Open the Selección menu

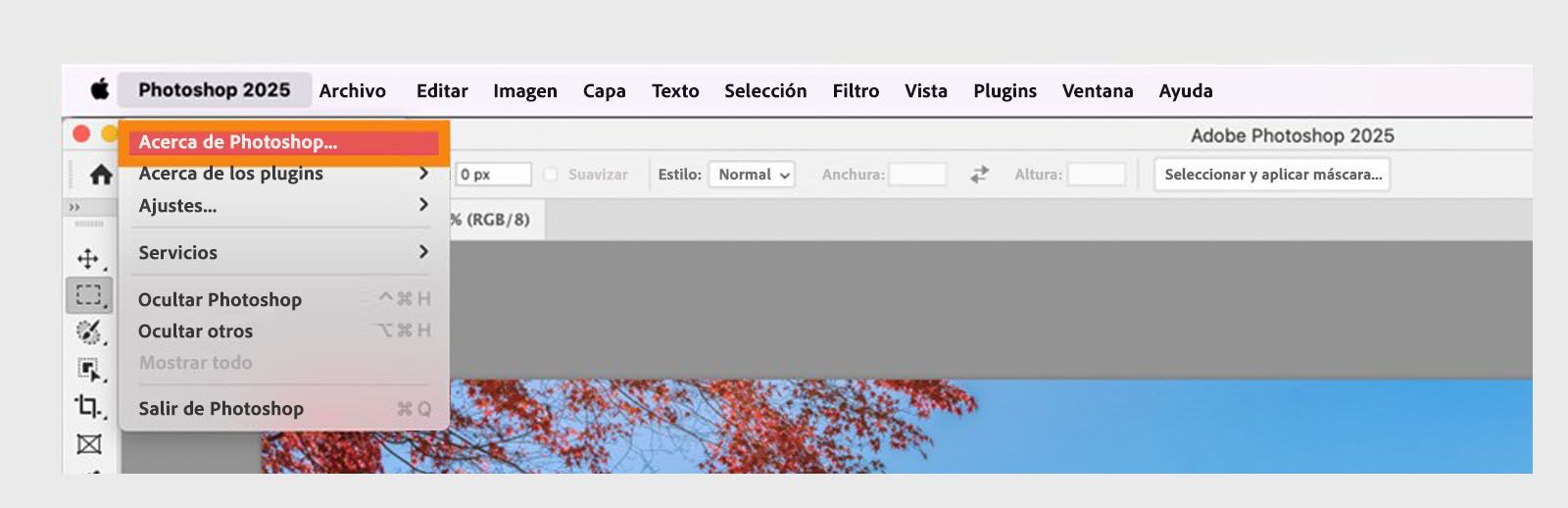point(765,90)
